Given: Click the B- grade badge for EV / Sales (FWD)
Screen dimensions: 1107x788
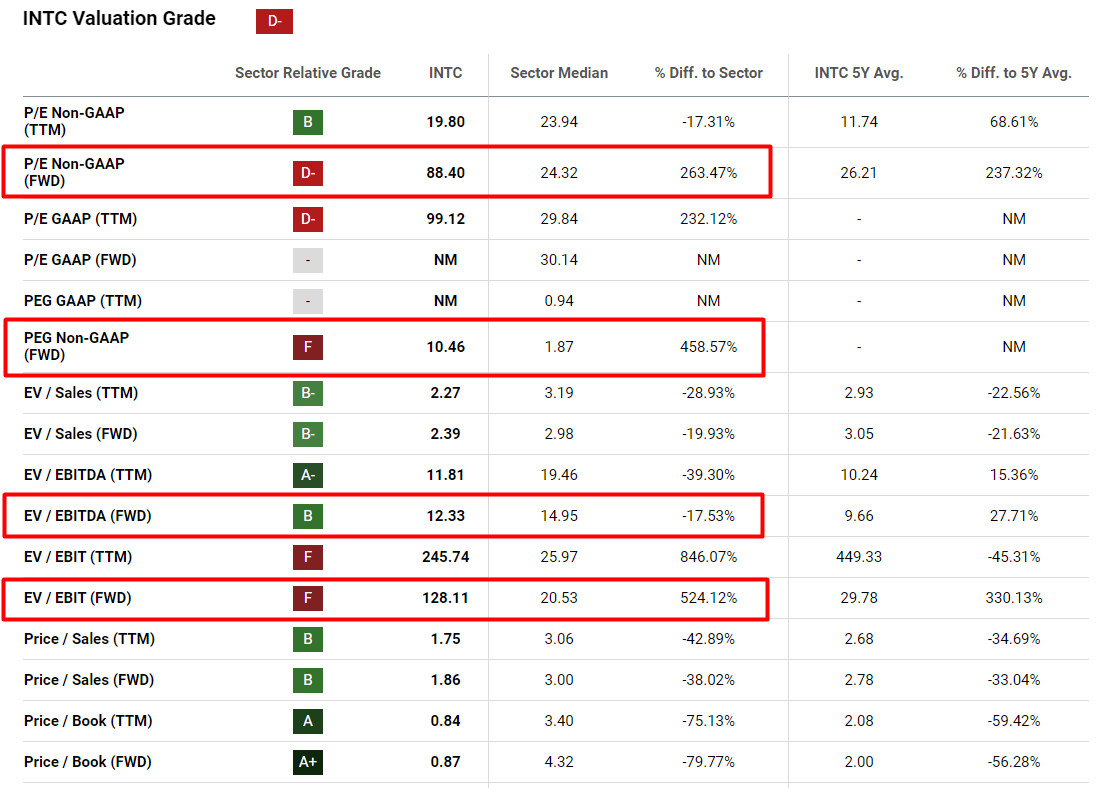Looking at the screenshot, I should click(308, 434).
